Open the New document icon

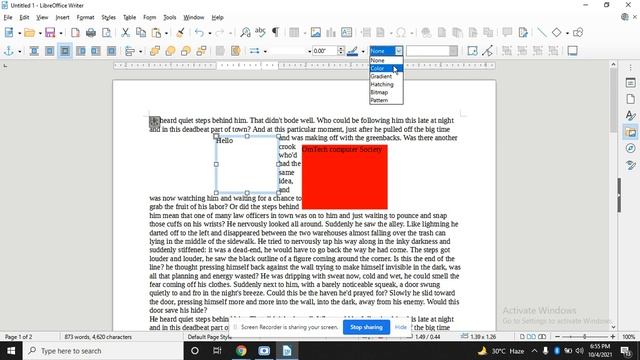coord(9,33)
